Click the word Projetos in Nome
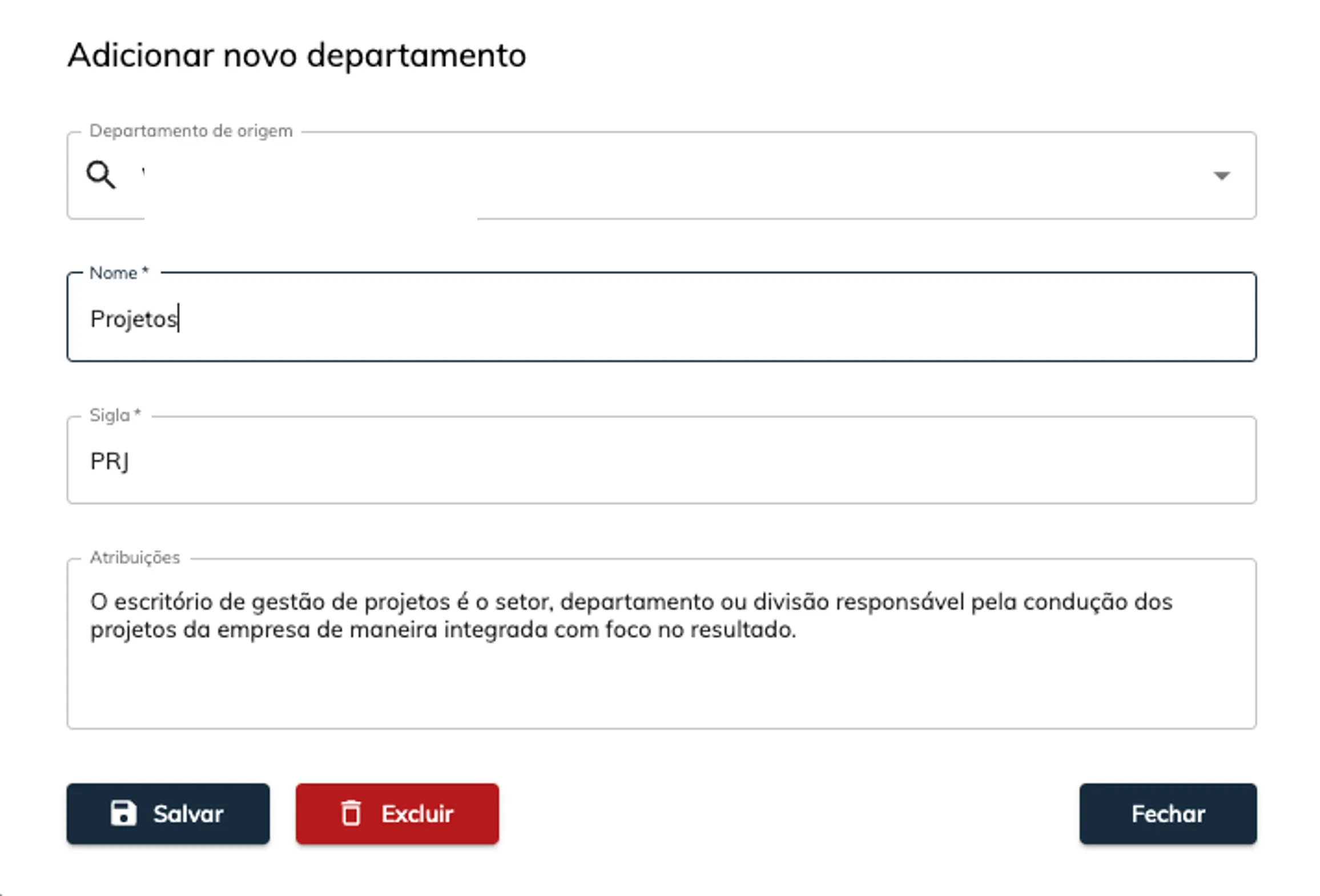 tap(134, 319)
